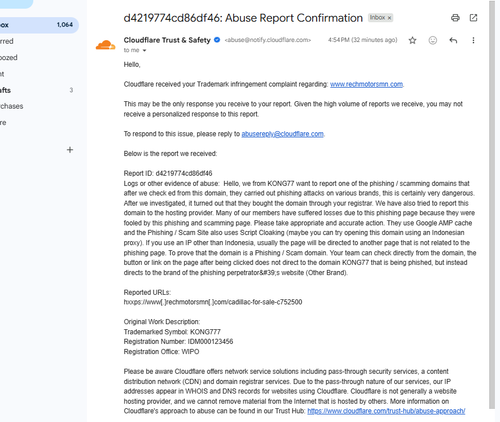Expand the More item in sidebar
Screen dimensions: 500x422
(x=3, y=123)
